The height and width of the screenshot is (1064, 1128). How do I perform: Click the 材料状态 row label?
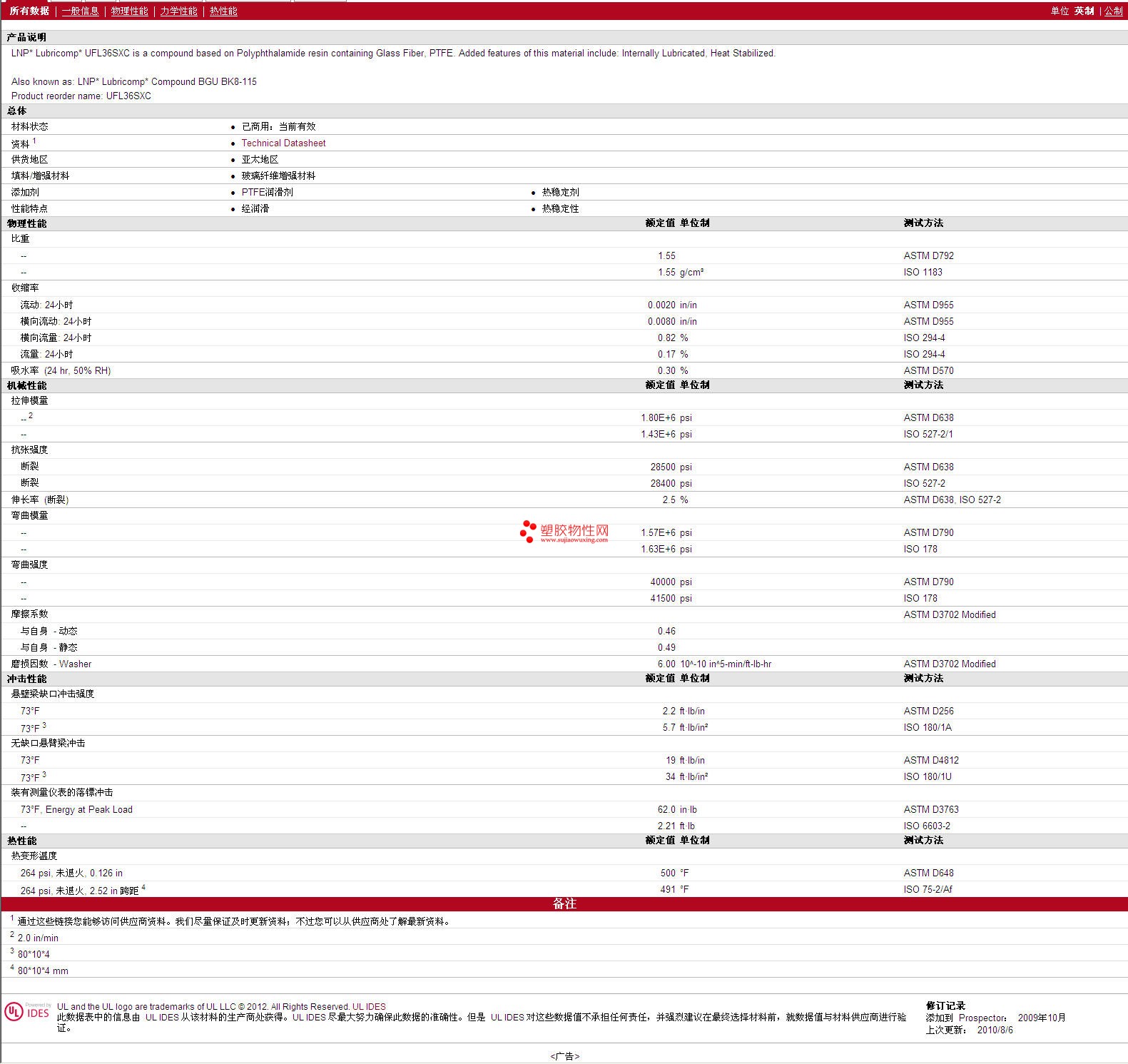tap(30, 126)
